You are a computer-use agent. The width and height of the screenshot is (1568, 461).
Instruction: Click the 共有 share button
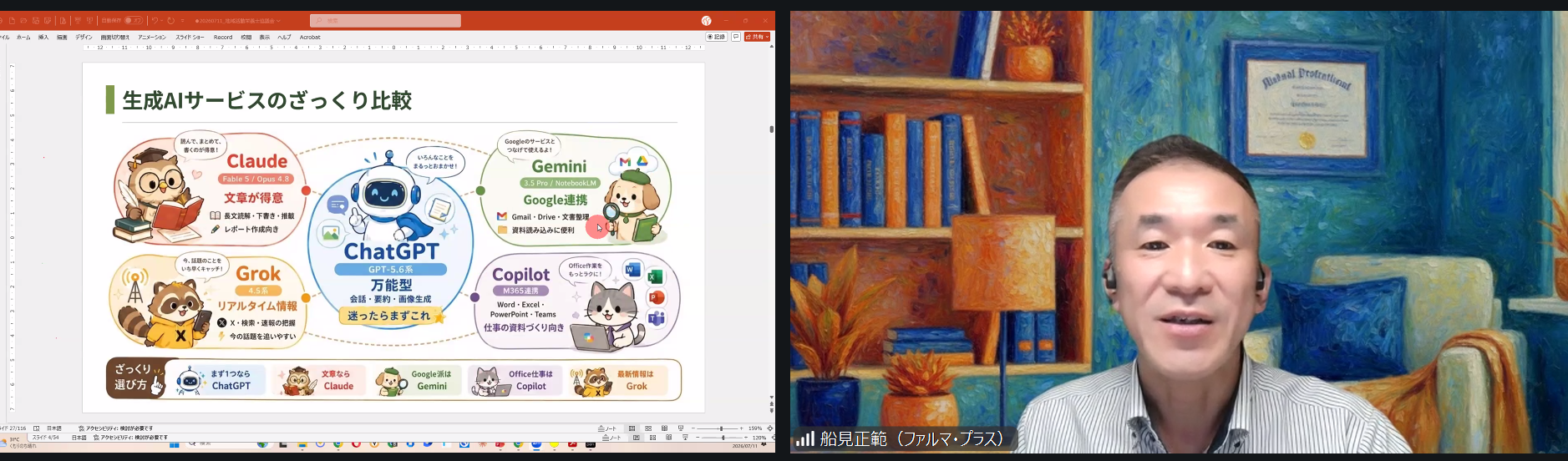(x=758, y=37)
